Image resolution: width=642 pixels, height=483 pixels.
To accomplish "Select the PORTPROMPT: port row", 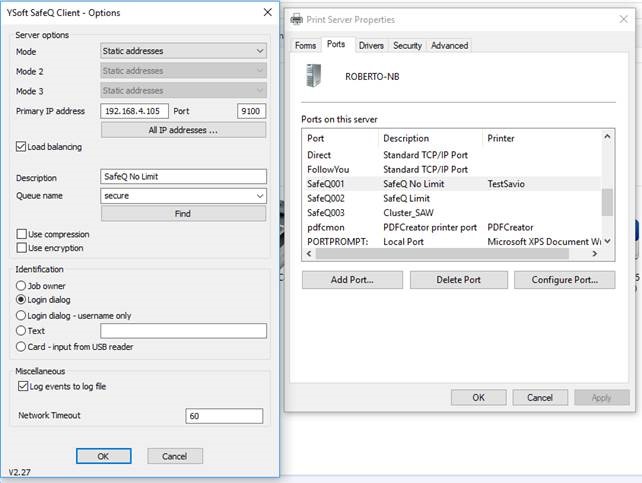I will 452,242.
